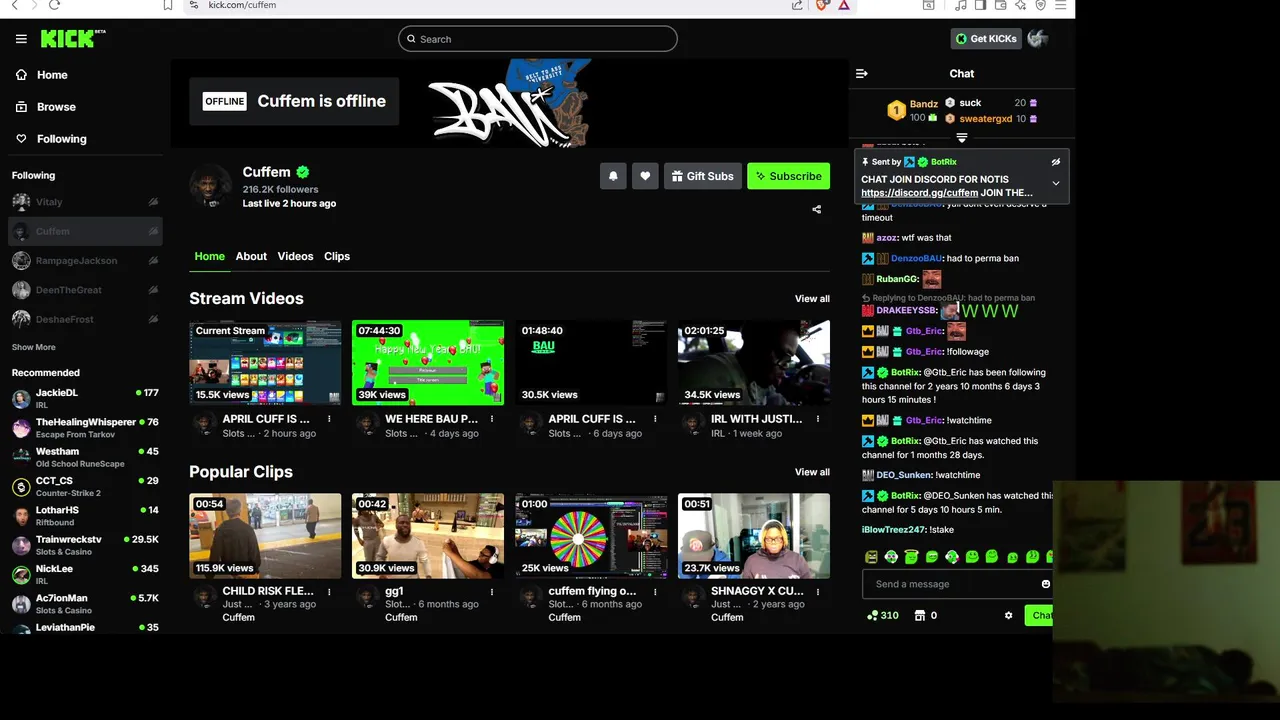Image resolution: width=1280 pixels, height=720 pixels.
Task: Switch to the About tab
Action: tap(251, 256)
